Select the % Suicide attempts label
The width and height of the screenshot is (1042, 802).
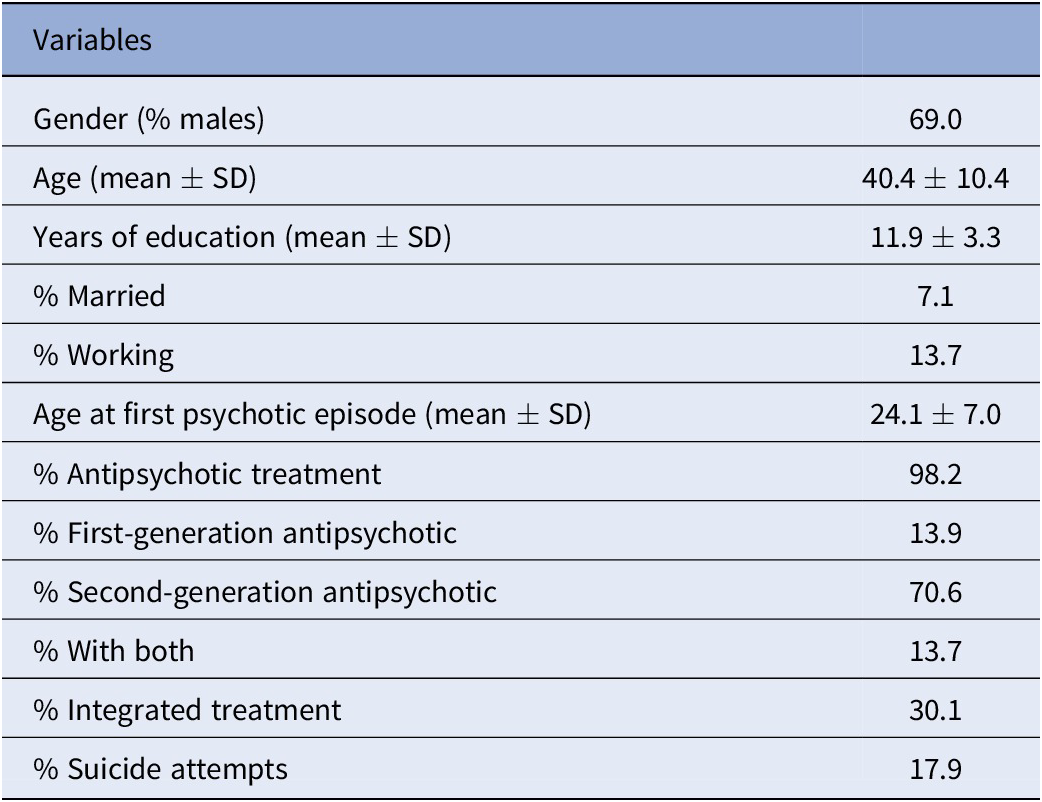tap(161, 769)
